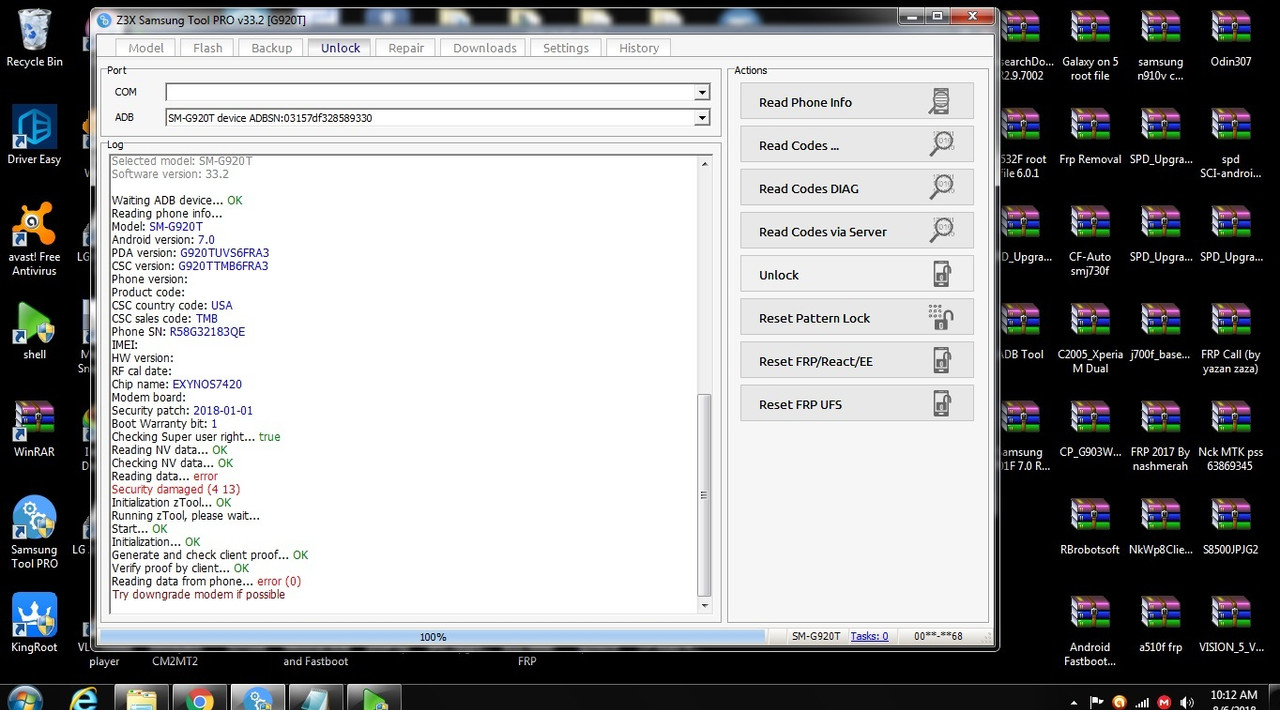Open the j700f_base archive on desktop
The image size is (1280, 710).
coord(1160,332)
